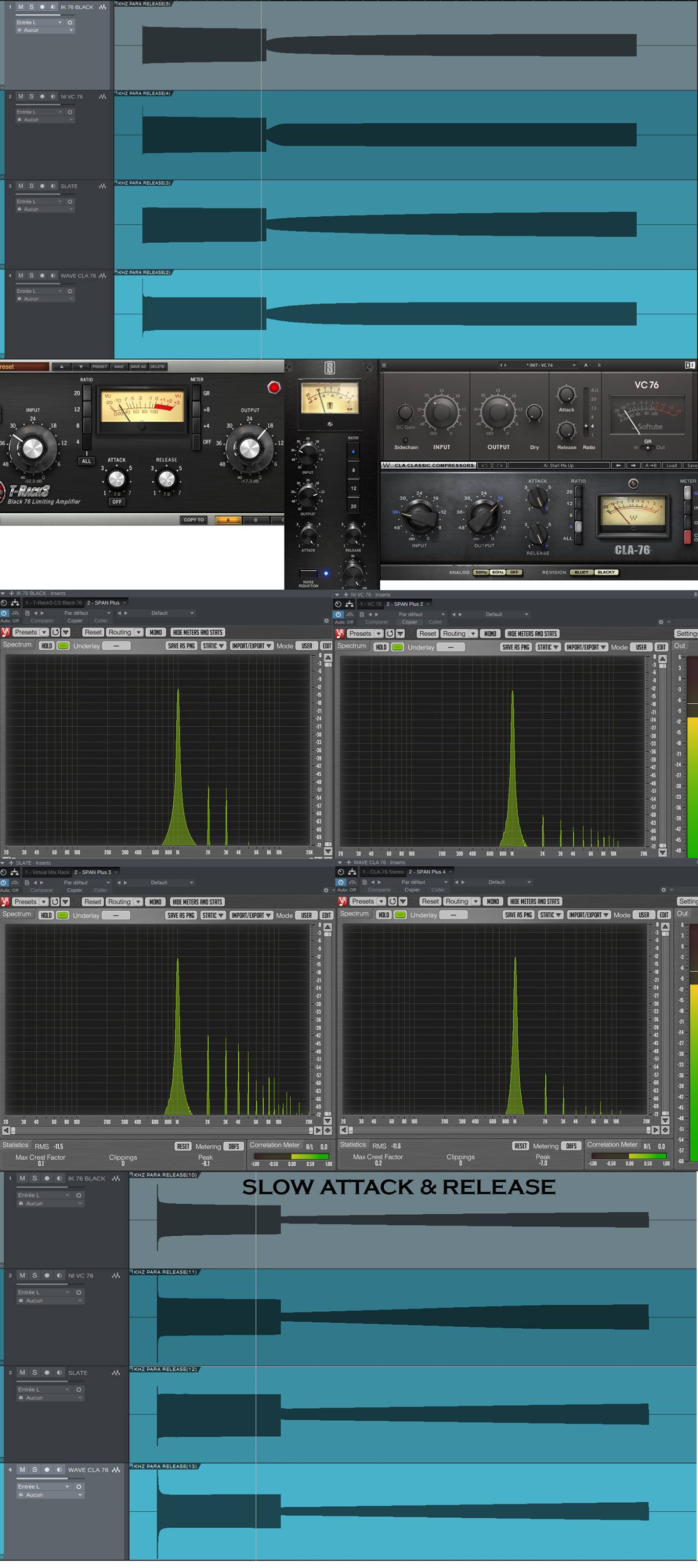Select BLUEY revision on CLA-76
The height and width of the screenshot is (1568, 698).
(582, 572)
